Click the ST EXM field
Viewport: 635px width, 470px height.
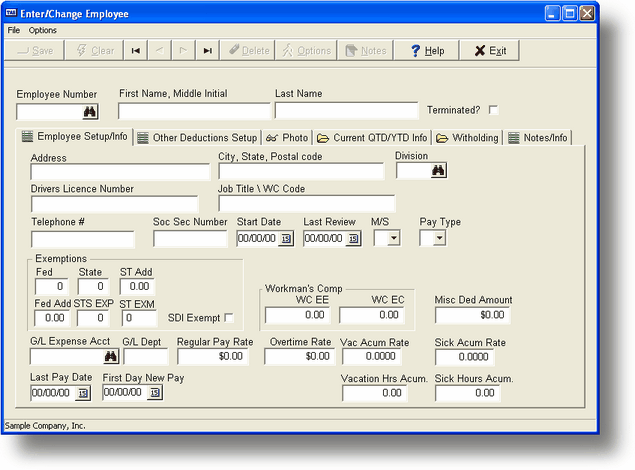139,318
